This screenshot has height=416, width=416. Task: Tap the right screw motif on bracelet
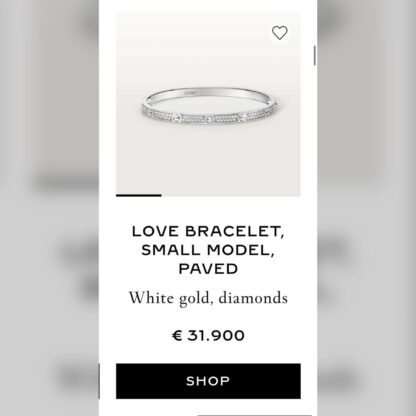(x=242, y=117)
